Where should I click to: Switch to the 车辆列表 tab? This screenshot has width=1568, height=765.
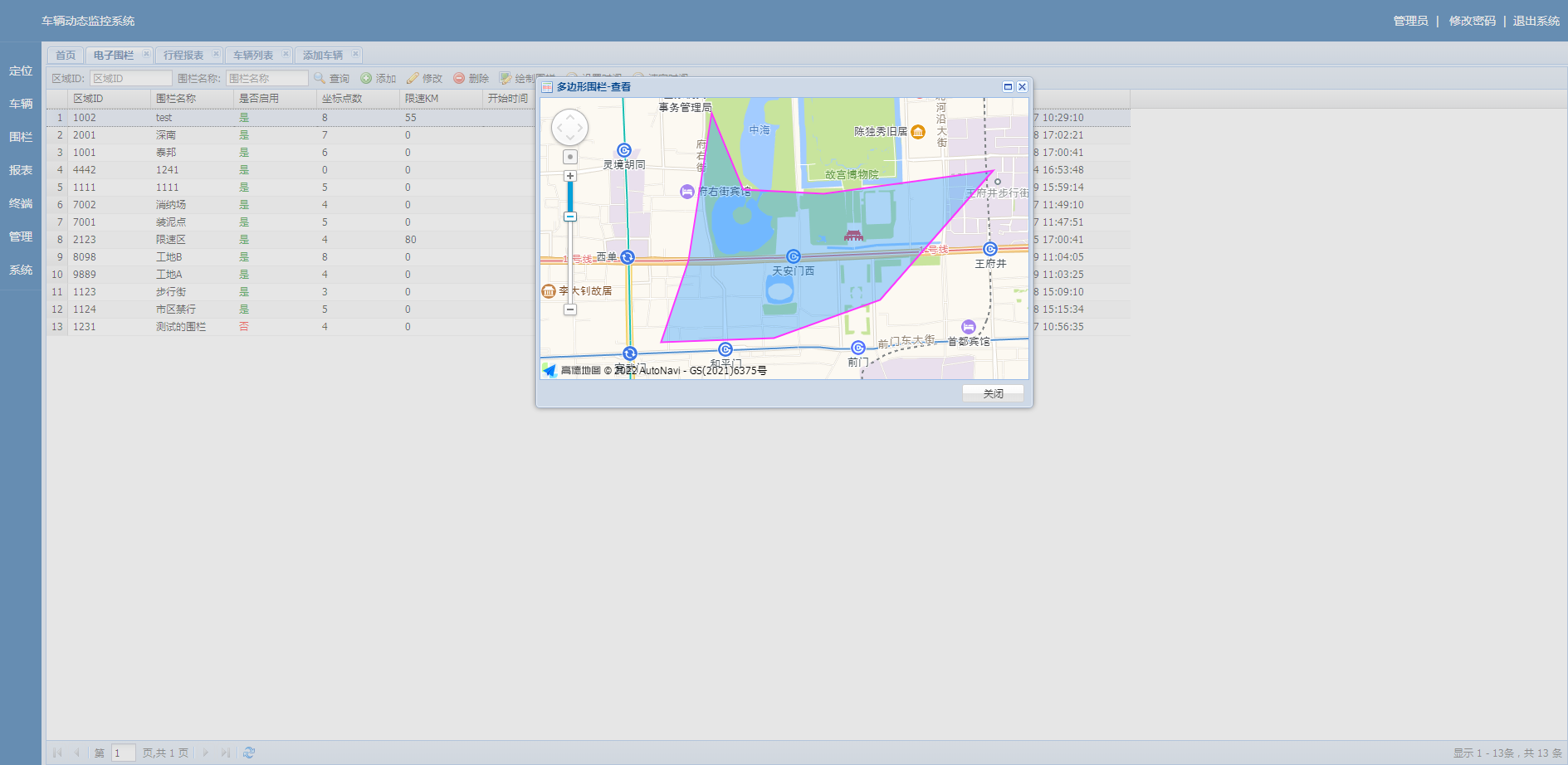253,55
